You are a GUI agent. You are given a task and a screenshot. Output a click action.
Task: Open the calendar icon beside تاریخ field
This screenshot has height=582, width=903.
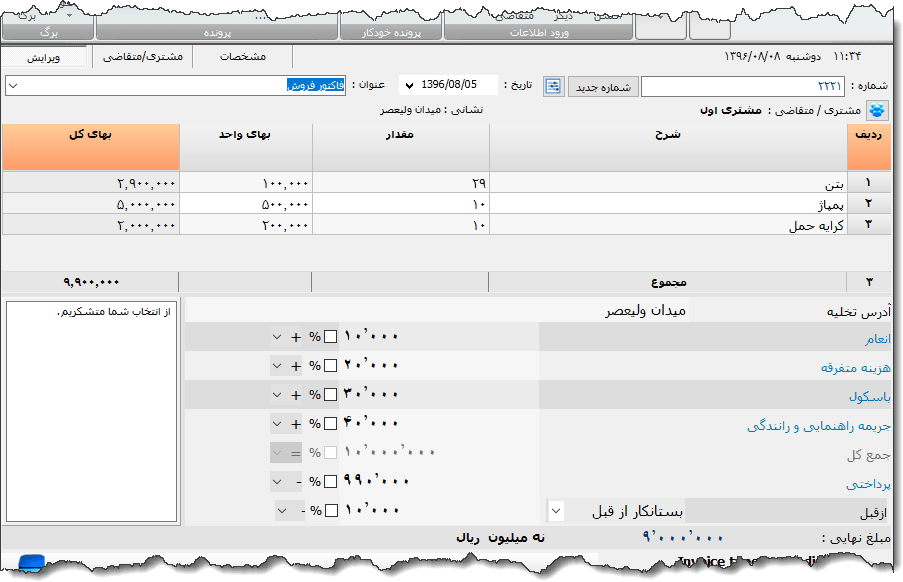553,86
